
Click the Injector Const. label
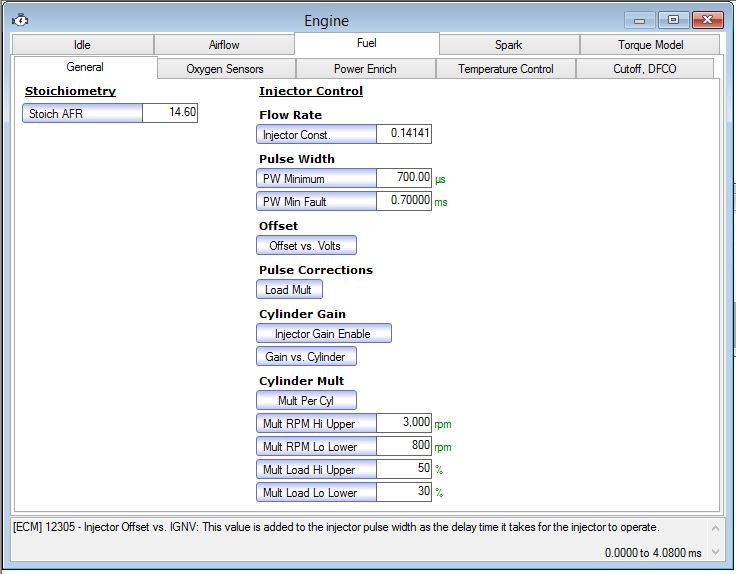(x=316, y=134)
